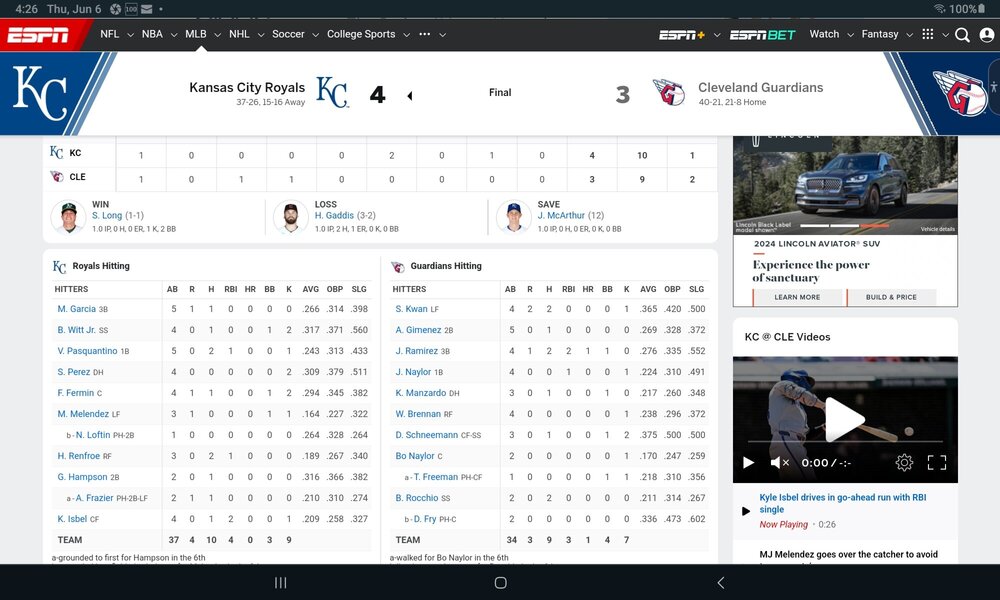
Task: Click Kansas City Royals team name
Action: (247, 87)
